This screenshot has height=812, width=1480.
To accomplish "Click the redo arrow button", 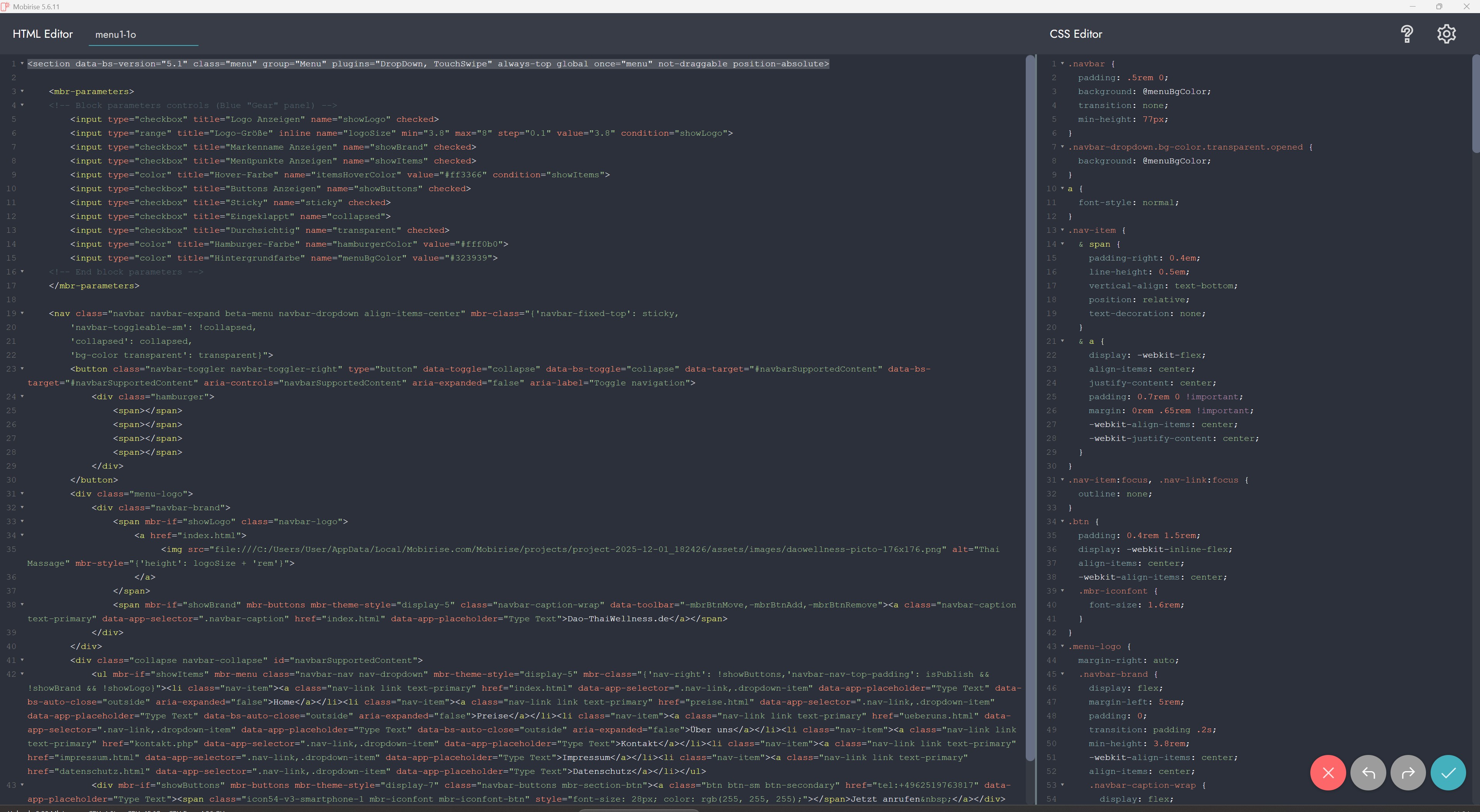I will coord(1408,772).
